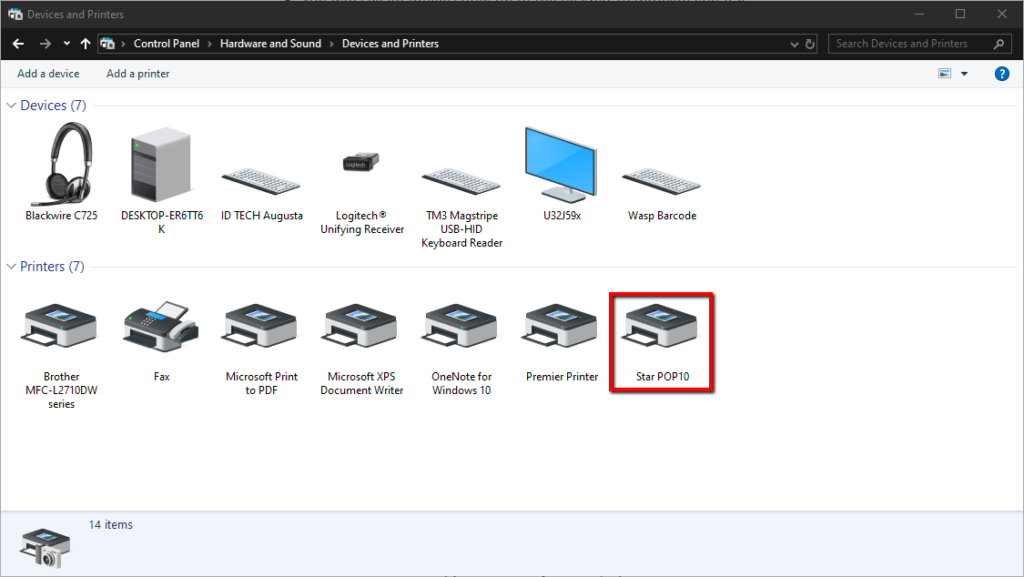Maximize the Devices and Printers window
This screenshot has width=1024, height=577.
960,14
